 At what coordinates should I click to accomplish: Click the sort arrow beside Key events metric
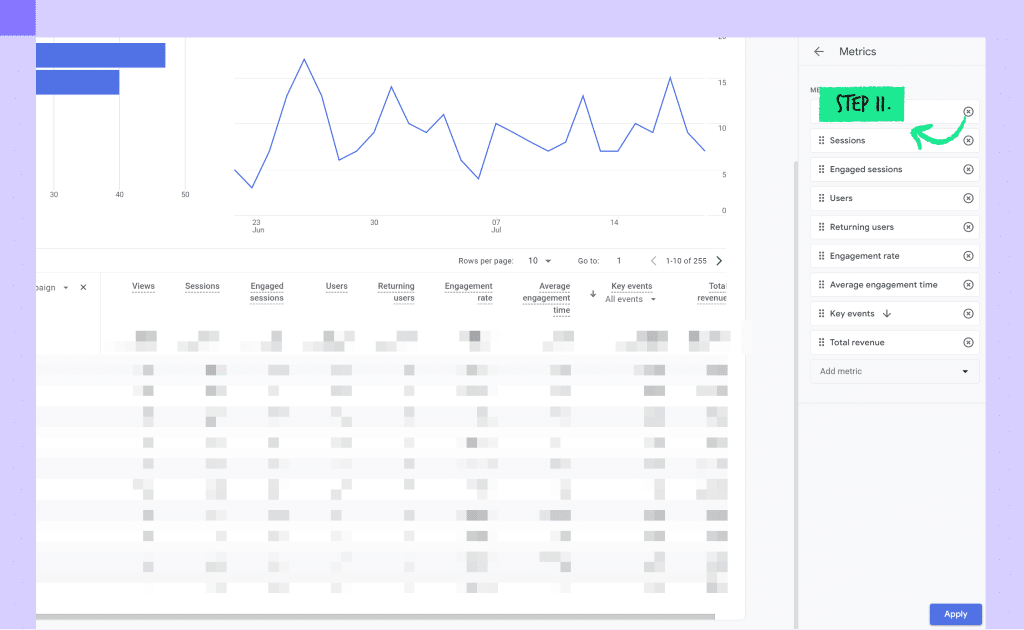click(x=887, y=313)
